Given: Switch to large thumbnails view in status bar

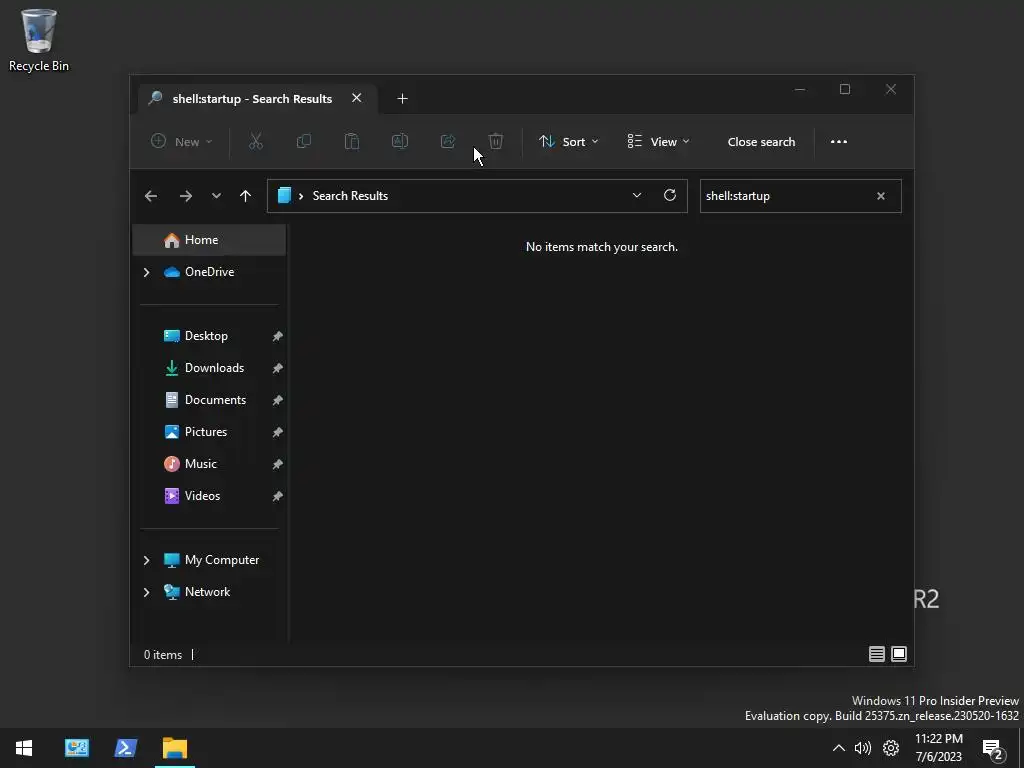Looking at the screenshot, I should (x=899, y=654).
